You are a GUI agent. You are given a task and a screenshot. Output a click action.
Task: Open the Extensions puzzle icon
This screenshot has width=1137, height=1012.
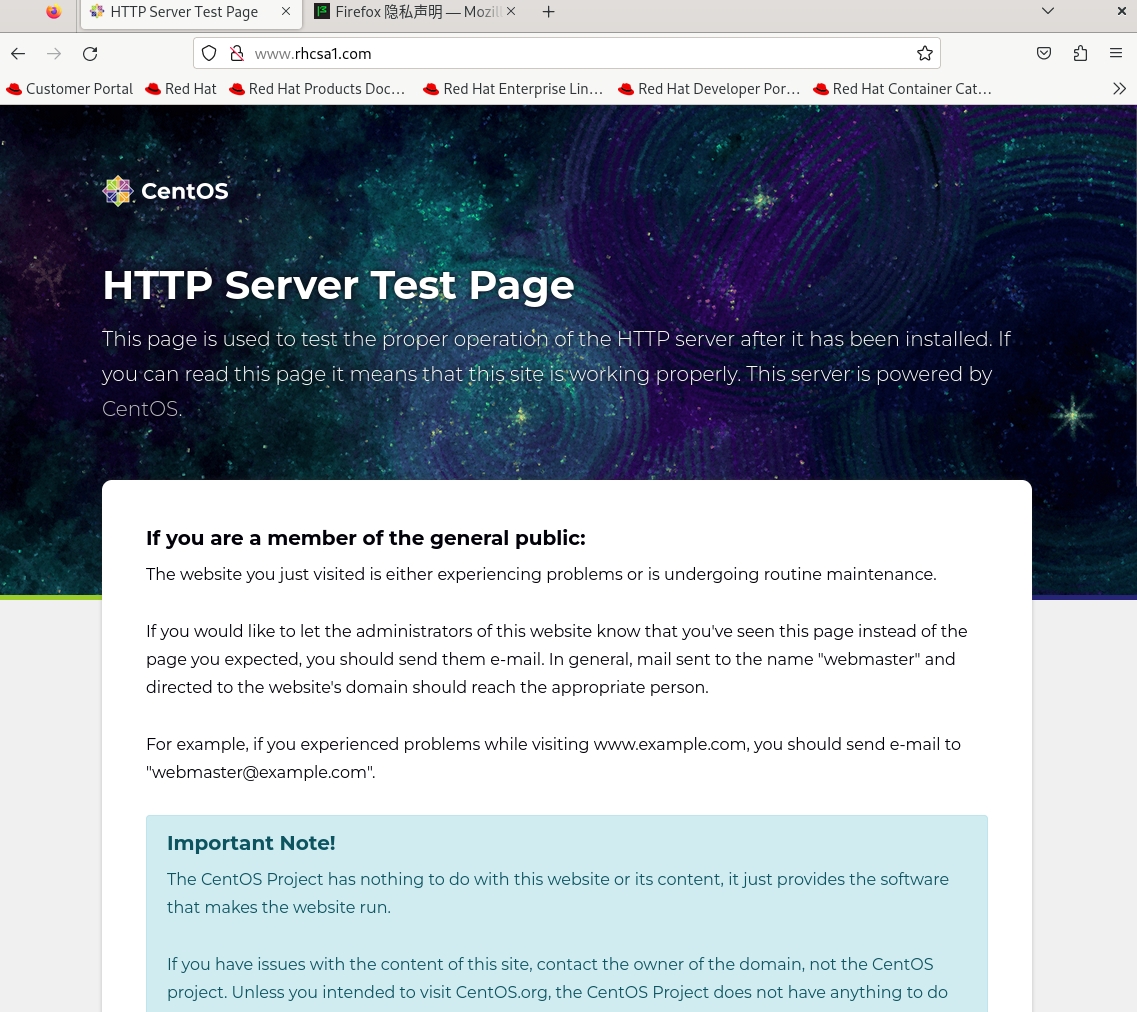[x=1080, y=53]
